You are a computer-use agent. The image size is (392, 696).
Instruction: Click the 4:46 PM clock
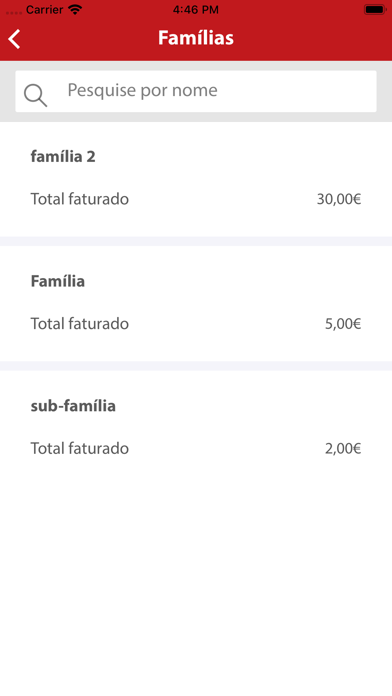coord(196,9)
